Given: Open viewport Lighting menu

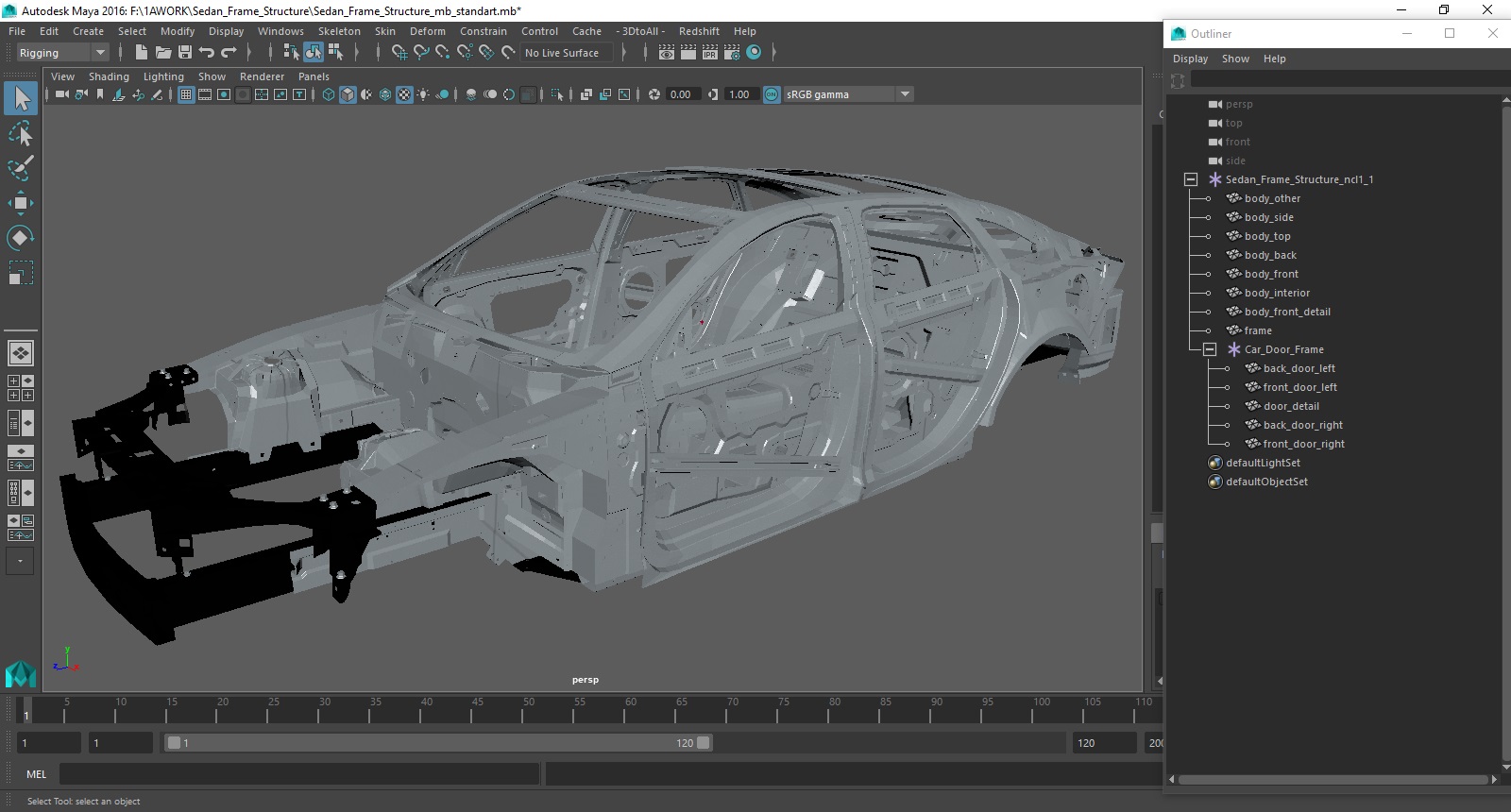Looking at the screenshot, I should click(163, 76).
